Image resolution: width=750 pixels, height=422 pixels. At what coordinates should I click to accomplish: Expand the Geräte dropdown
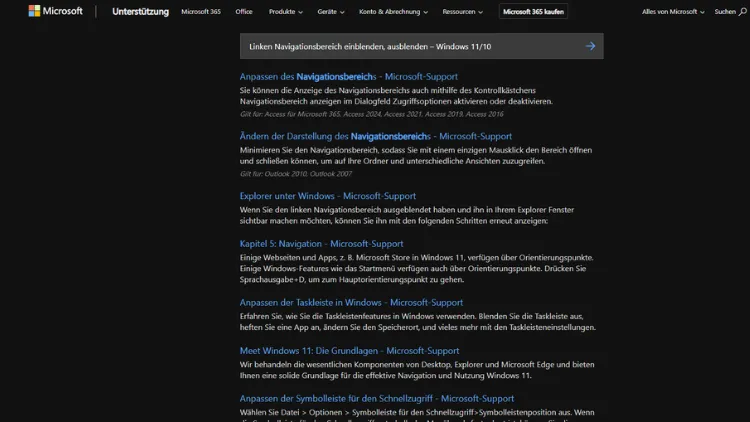tap(331, 11)
